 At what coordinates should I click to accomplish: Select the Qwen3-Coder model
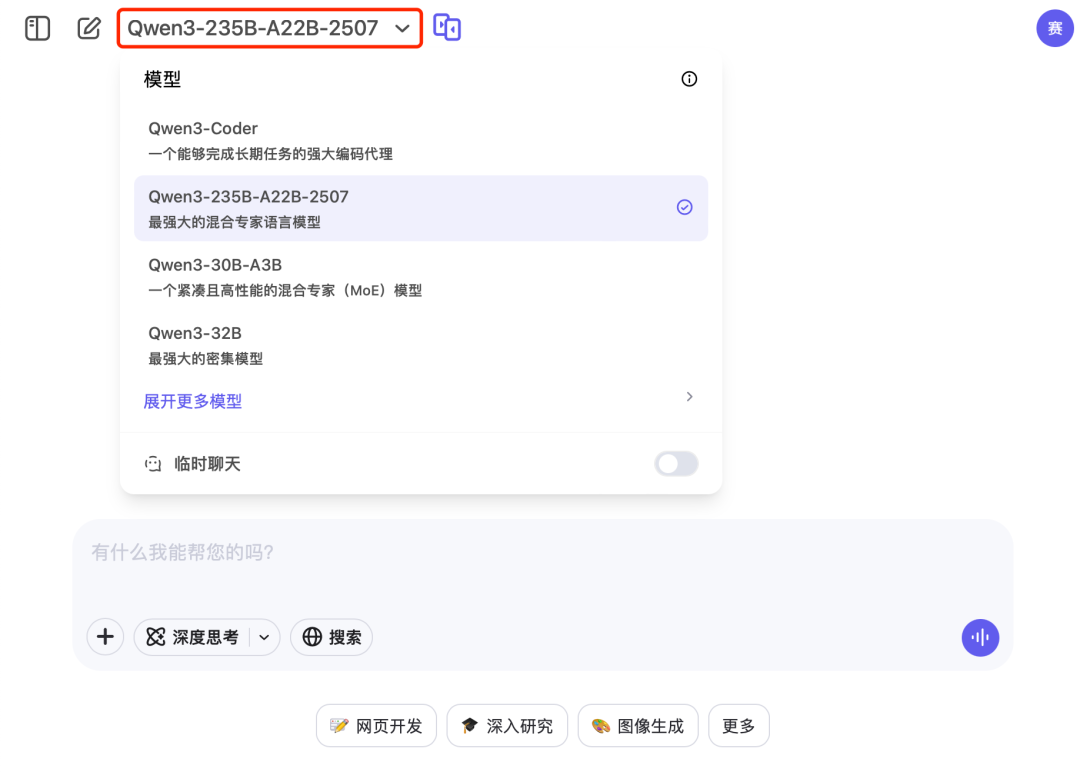(x=421, y=140)
